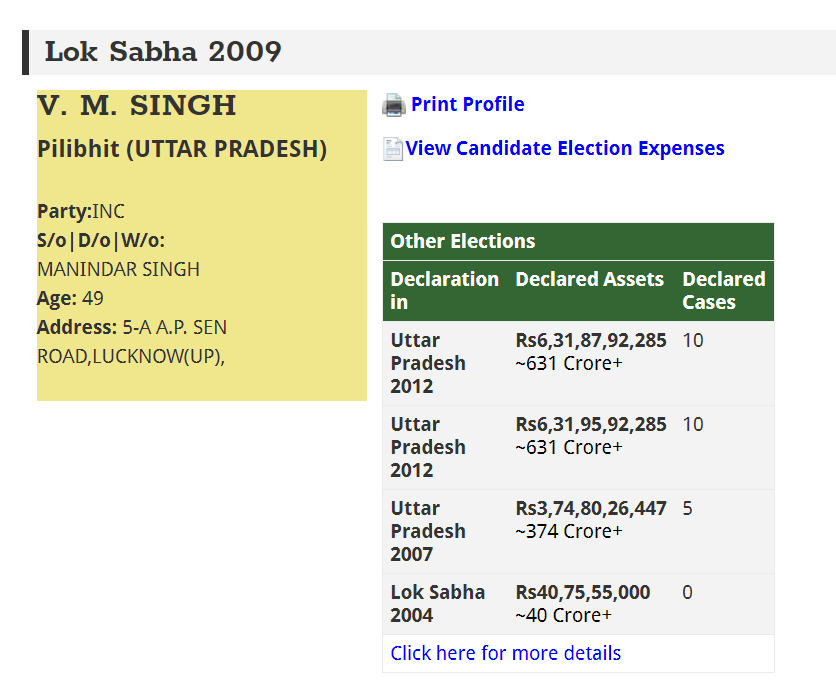This screenshot has width=836, height=689.
Task: Click the V. M. SINGH candidate name
Action: pos(137,105)
